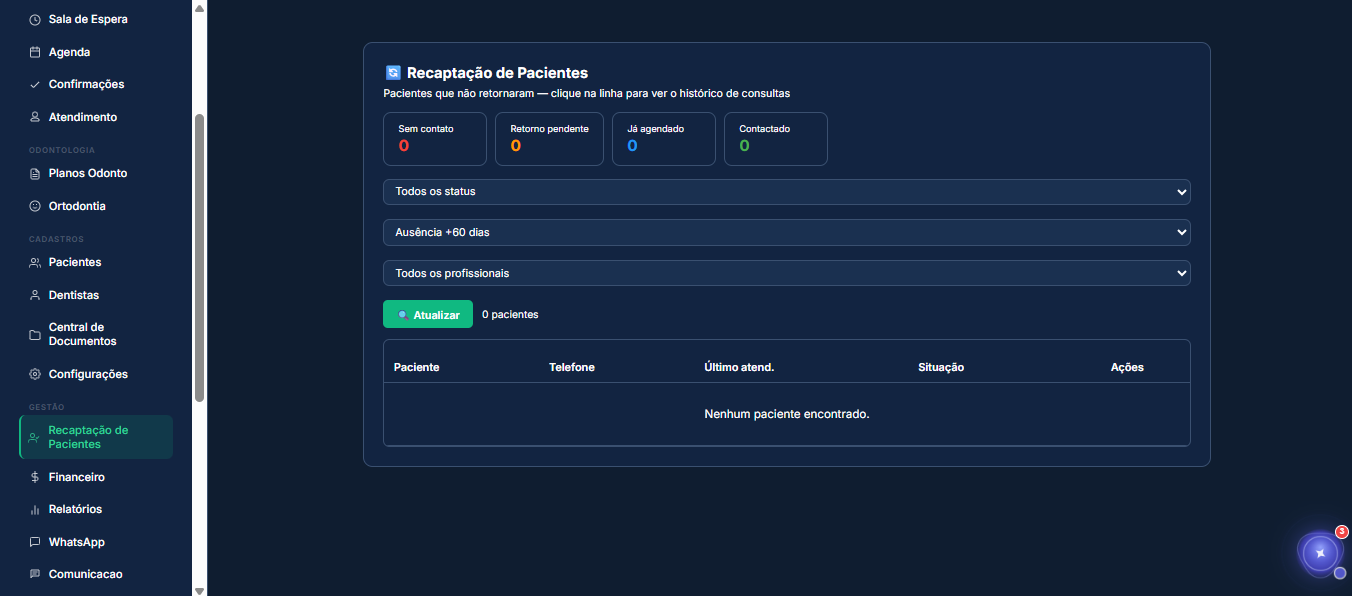Click the document icon beside Planos Odonto
This screenshot has height=596, width=1352.
(35, 173)
